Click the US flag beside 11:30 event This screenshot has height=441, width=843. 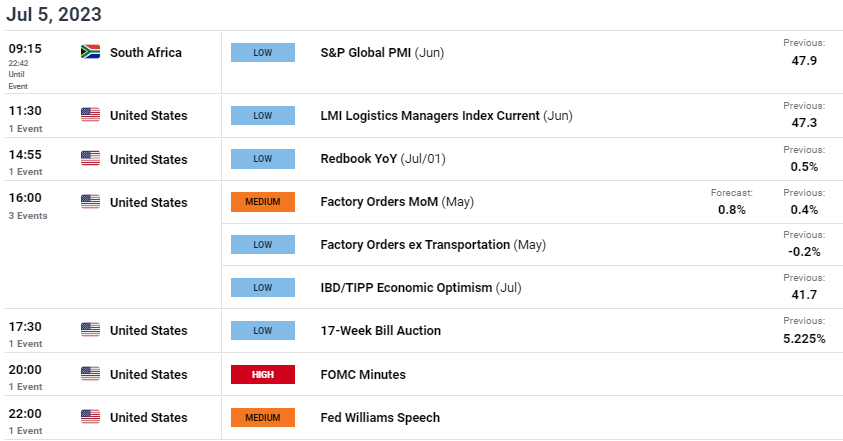pyautogui.click(x=90, y=115)
